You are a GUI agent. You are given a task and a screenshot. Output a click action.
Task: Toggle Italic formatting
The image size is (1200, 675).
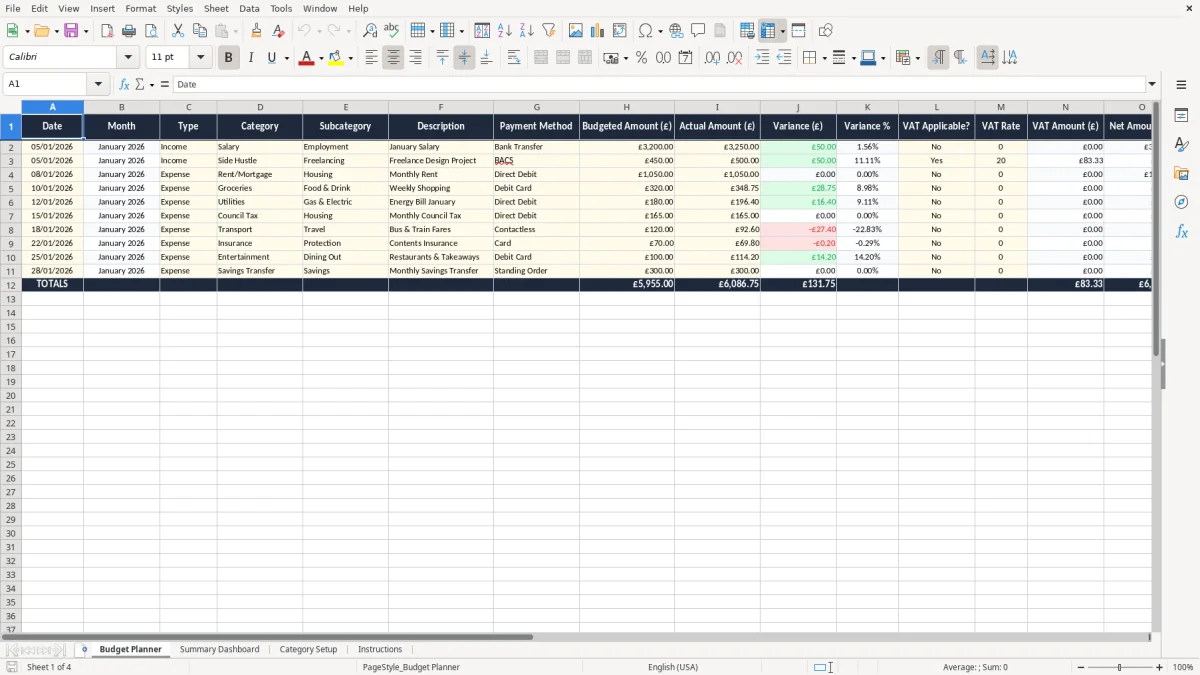[250, 58]
